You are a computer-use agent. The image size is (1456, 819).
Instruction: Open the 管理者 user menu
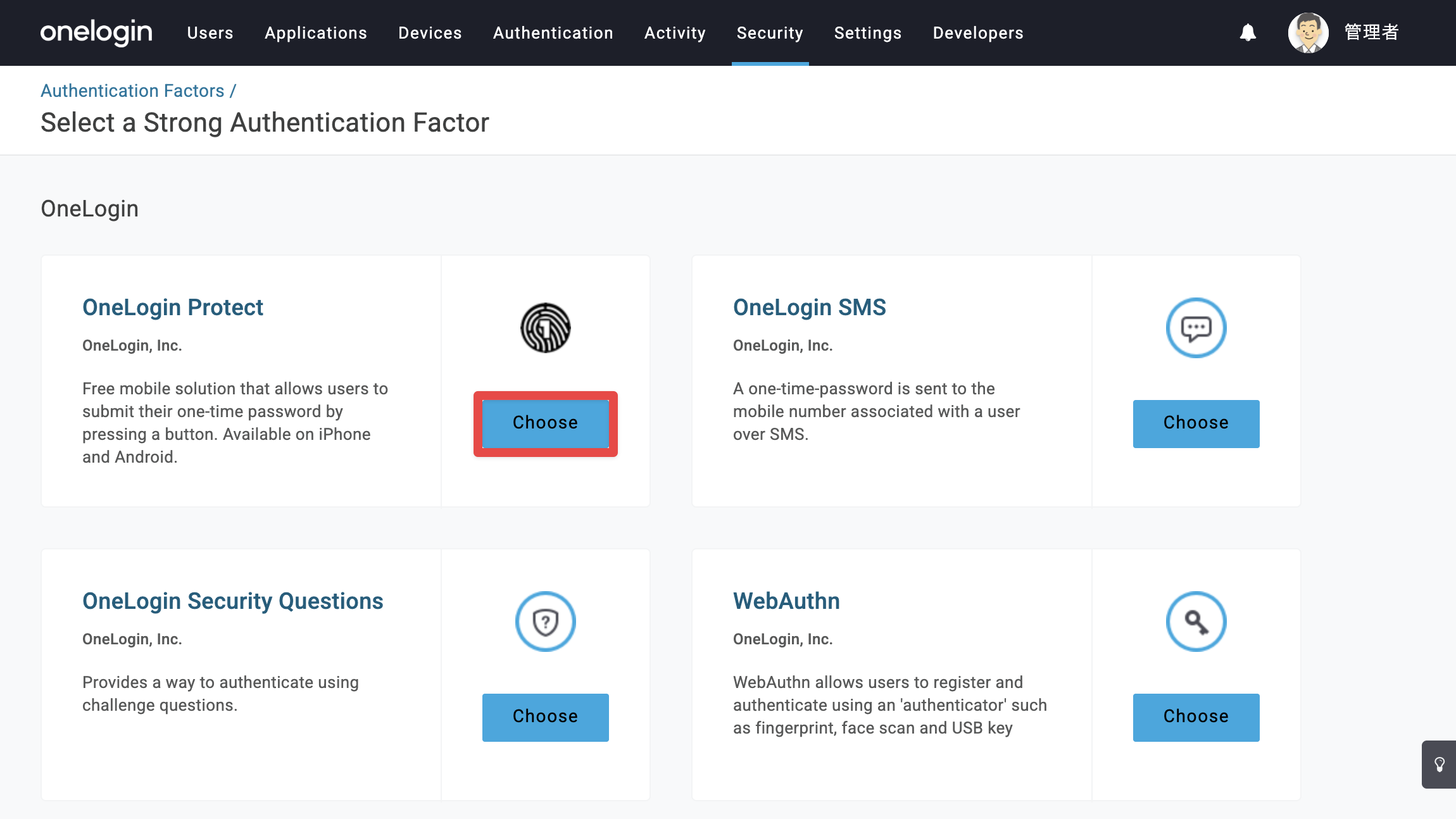tap(1371, 32)
